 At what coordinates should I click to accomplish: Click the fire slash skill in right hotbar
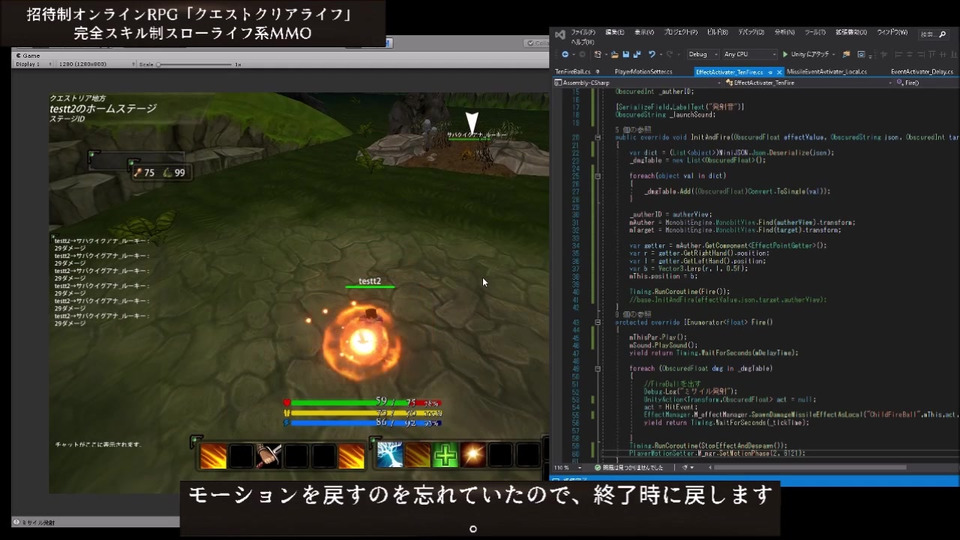click(x=417, y=456)
